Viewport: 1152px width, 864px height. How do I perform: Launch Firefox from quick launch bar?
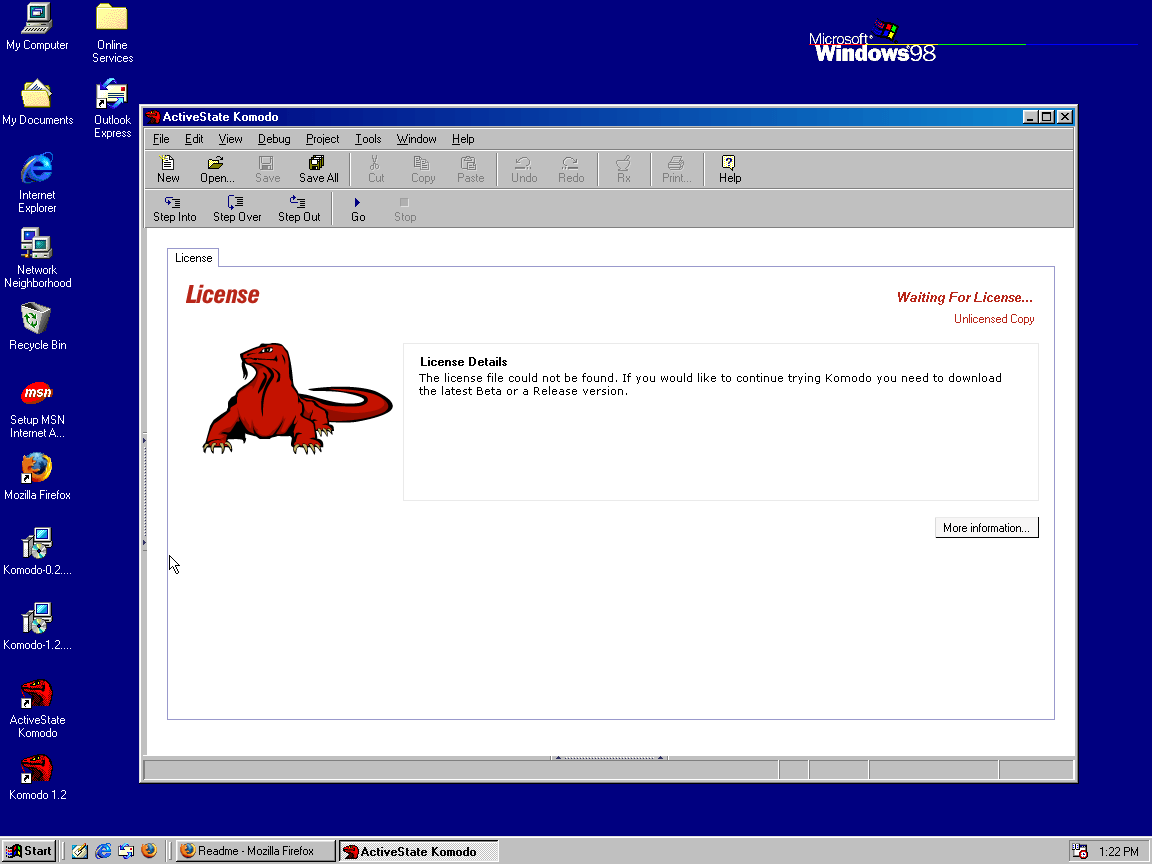click(x=149, y=851)
